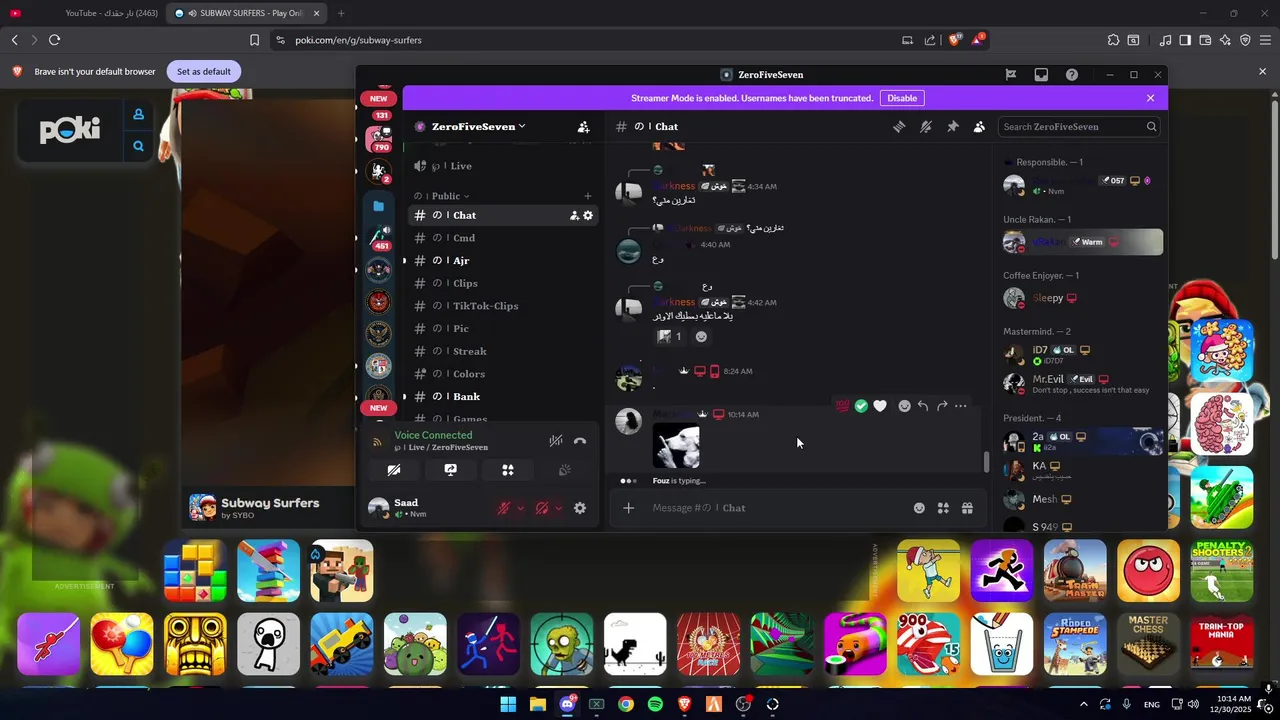Open a new browser tab
This screenshot has height=720, width=1280.
coord(341,13)
